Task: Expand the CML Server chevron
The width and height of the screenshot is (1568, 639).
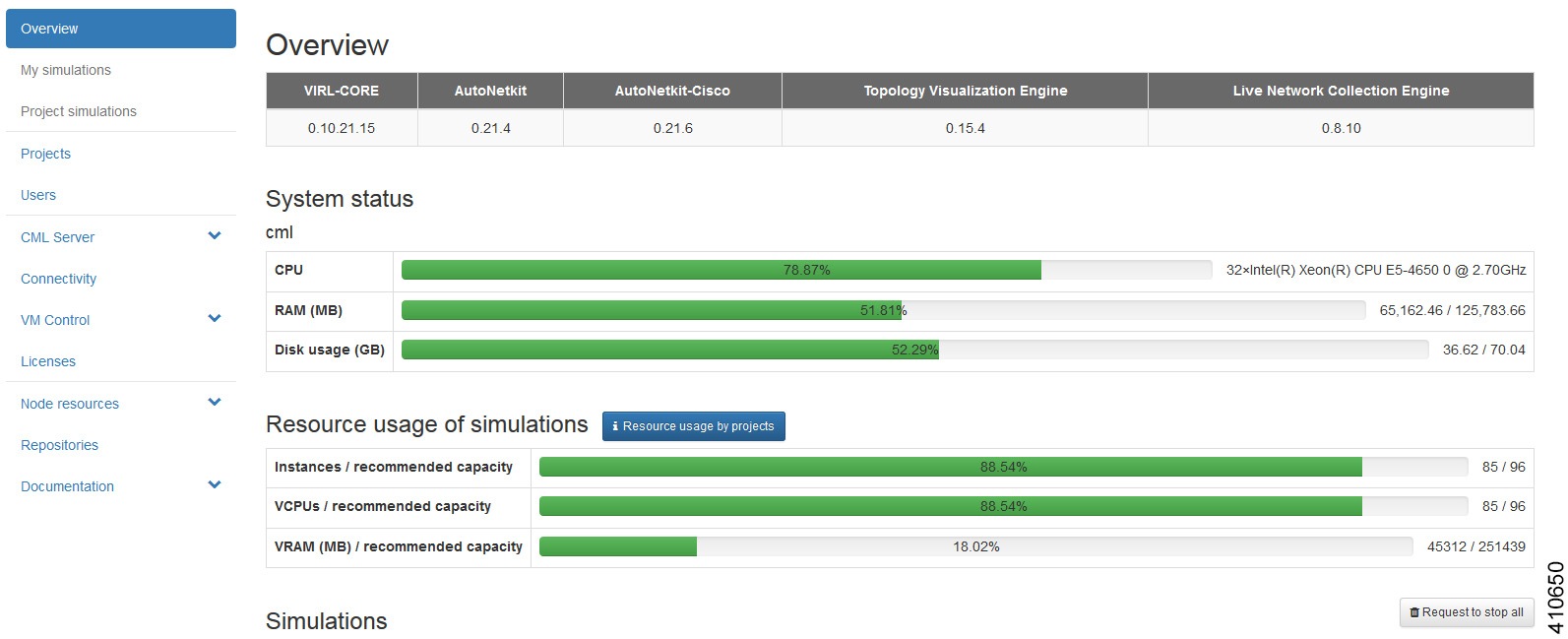Action: coord(215,236)
